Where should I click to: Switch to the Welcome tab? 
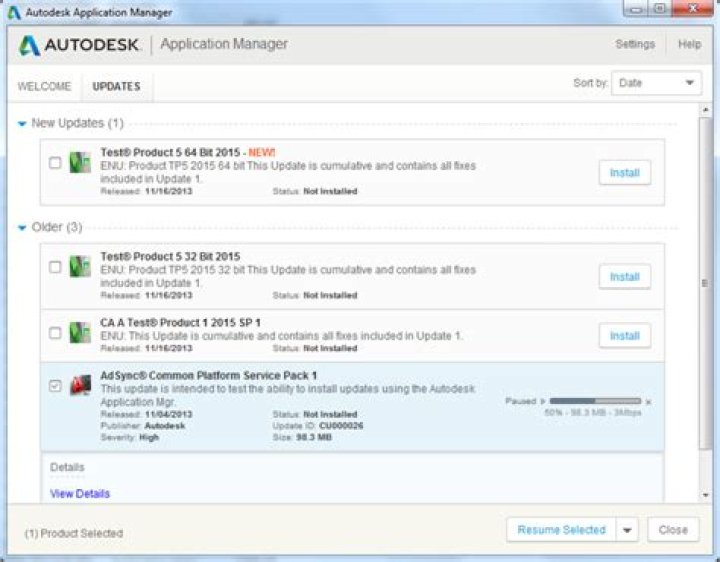click(x=45, y=86)
